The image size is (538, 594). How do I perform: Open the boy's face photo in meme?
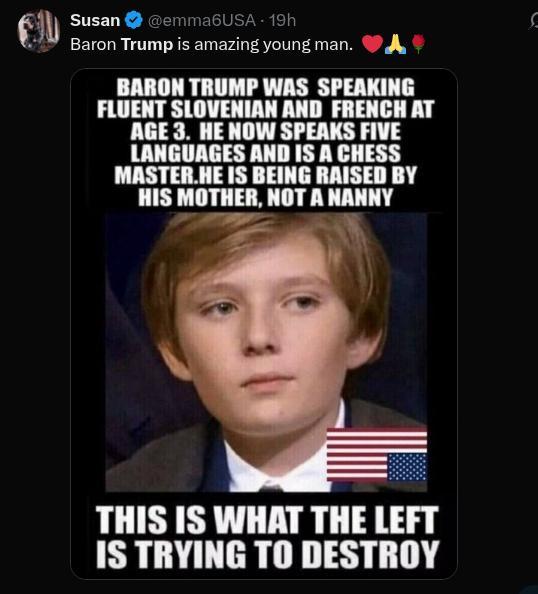pos(266,352)
